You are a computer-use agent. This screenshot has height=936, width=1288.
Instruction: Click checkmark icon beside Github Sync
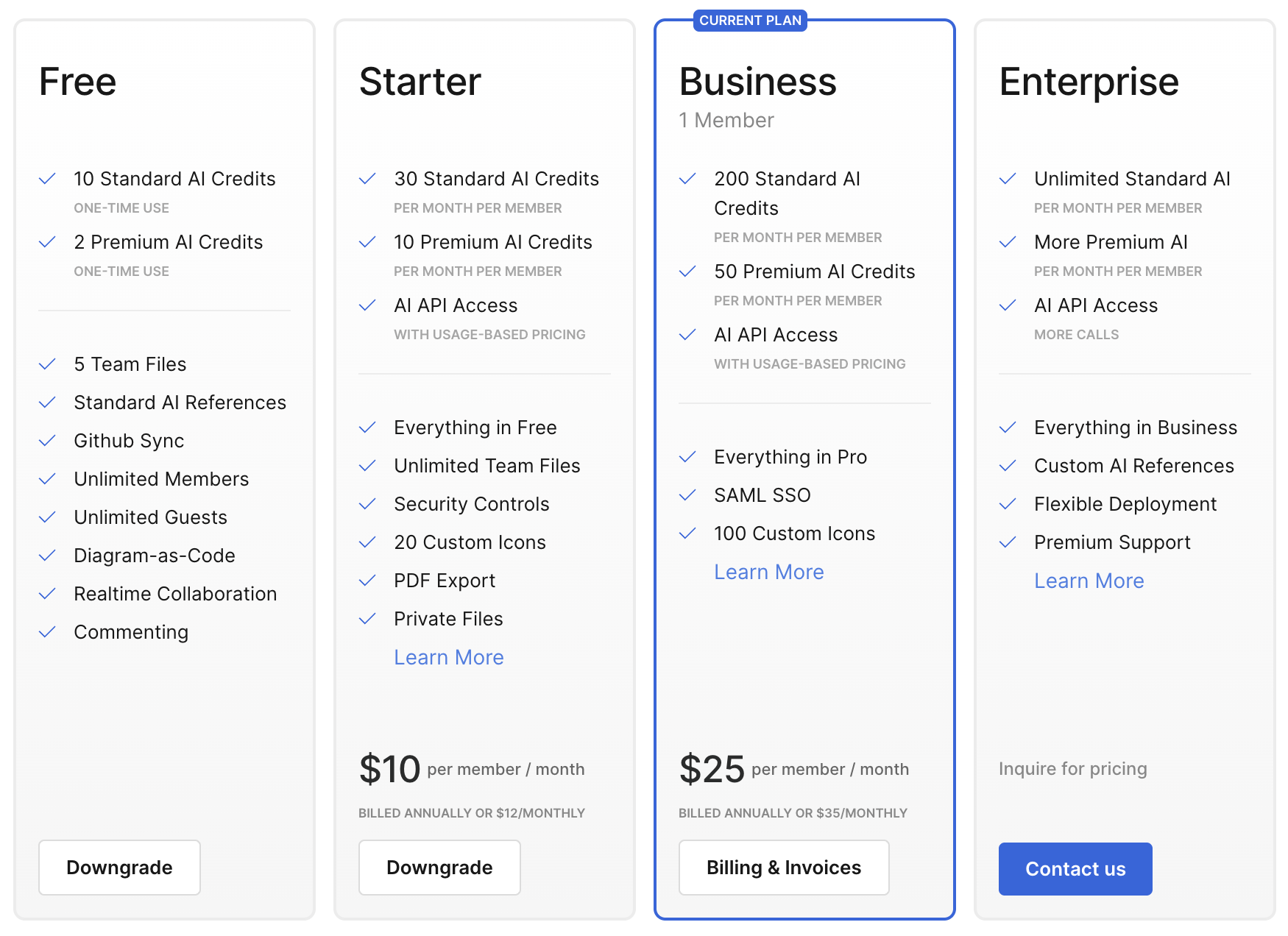[x=47, y=441]
